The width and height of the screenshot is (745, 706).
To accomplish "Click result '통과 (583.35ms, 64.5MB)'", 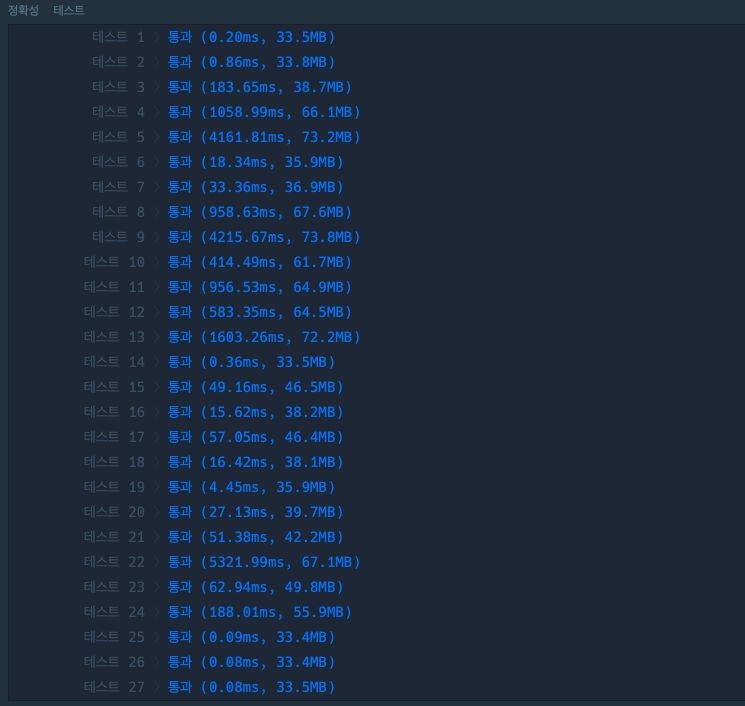I will coord(260,312).
